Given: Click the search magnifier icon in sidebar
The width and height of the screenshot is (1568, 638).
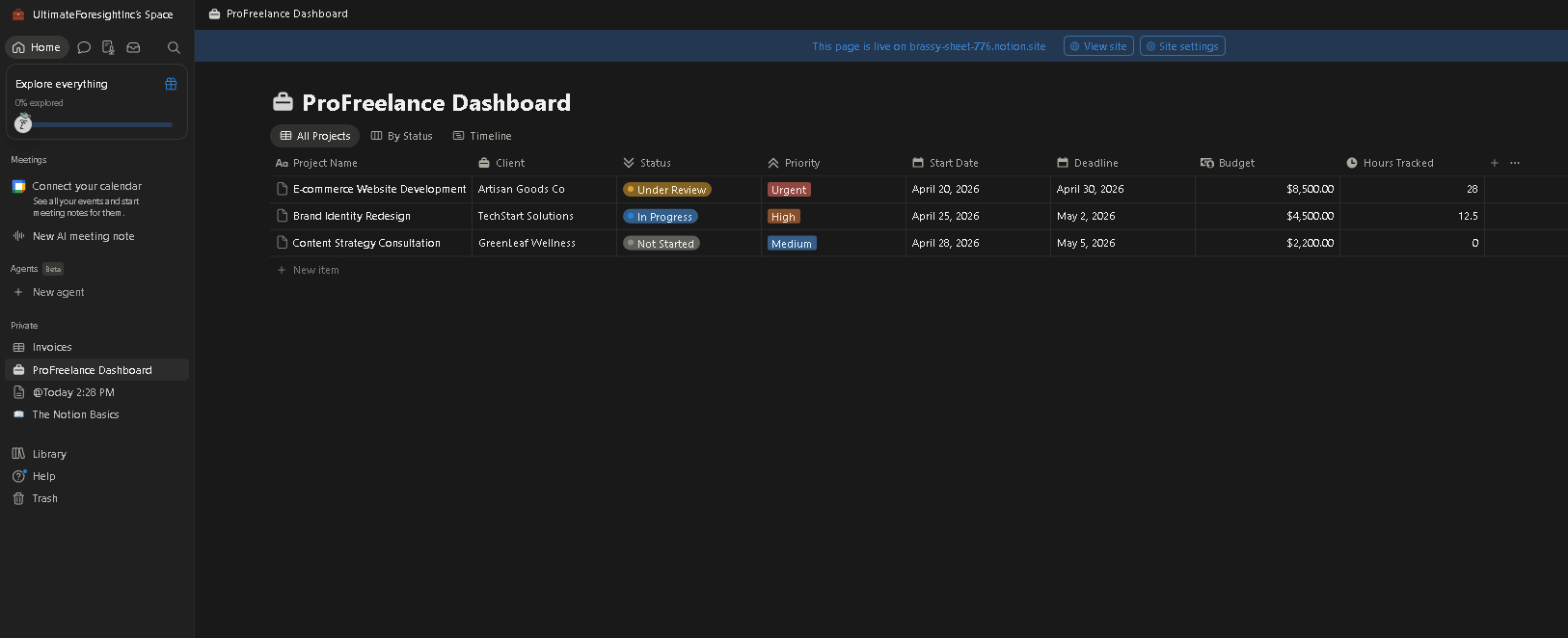Looking at the screenshot, I should 174,47.
